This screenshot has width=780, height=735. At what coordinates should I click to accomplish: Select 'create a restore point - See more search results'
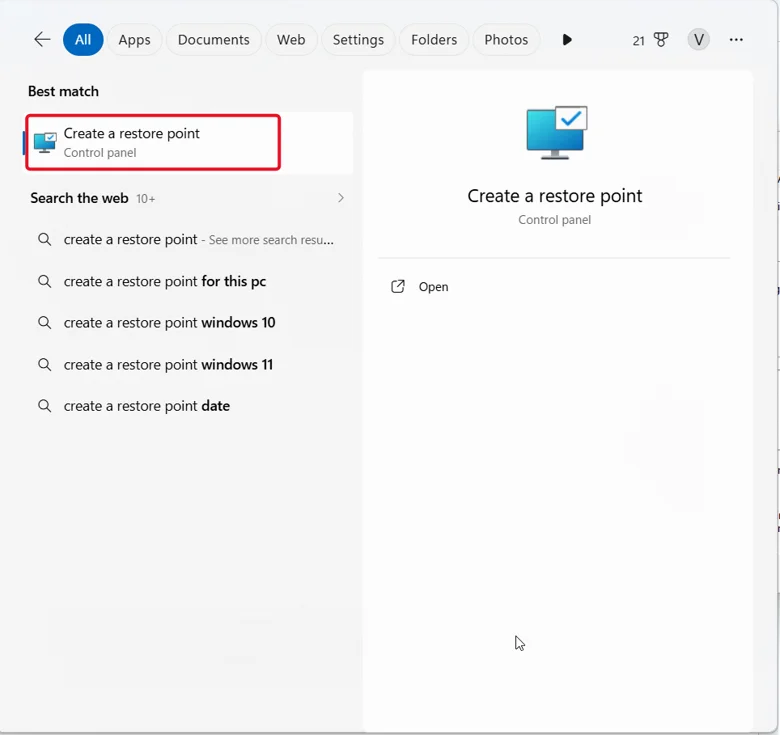[x=189, y=240]
